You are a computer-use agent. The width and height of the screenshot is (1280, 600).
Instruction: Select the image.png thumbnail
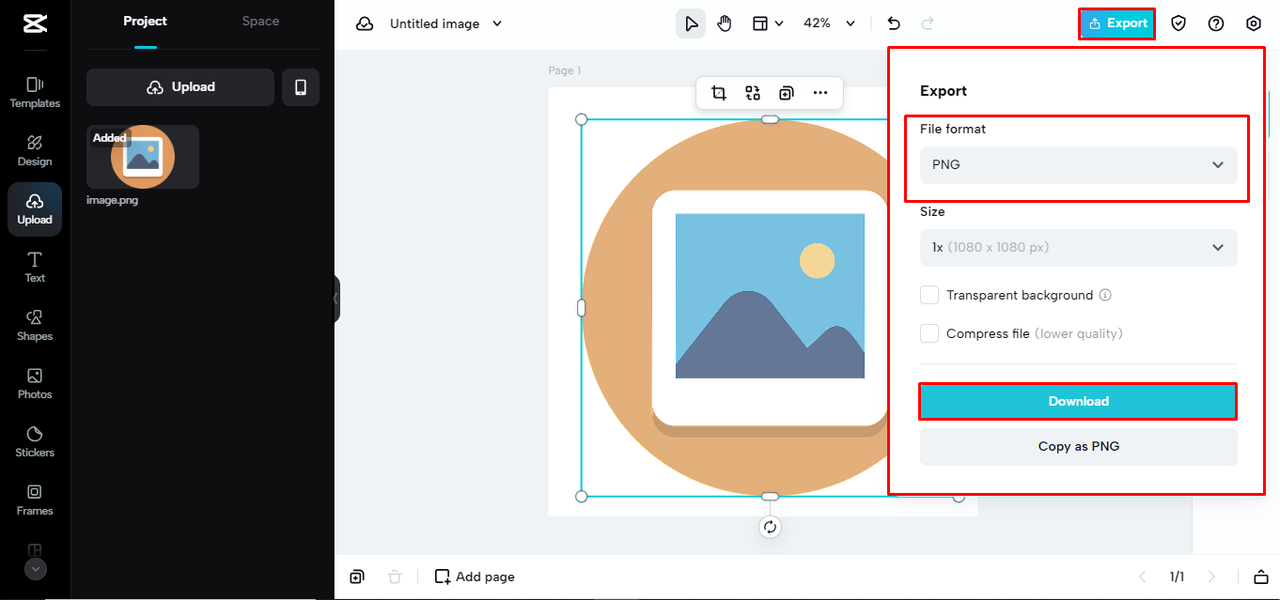pos(143,156)
